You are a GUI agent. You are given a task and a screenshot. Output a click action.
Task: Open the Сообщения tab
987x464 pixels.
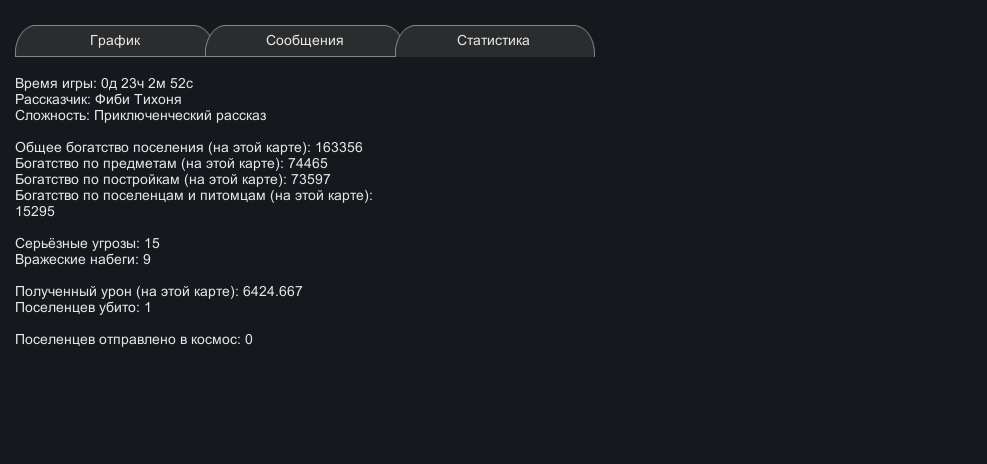[x=304, y=41]
